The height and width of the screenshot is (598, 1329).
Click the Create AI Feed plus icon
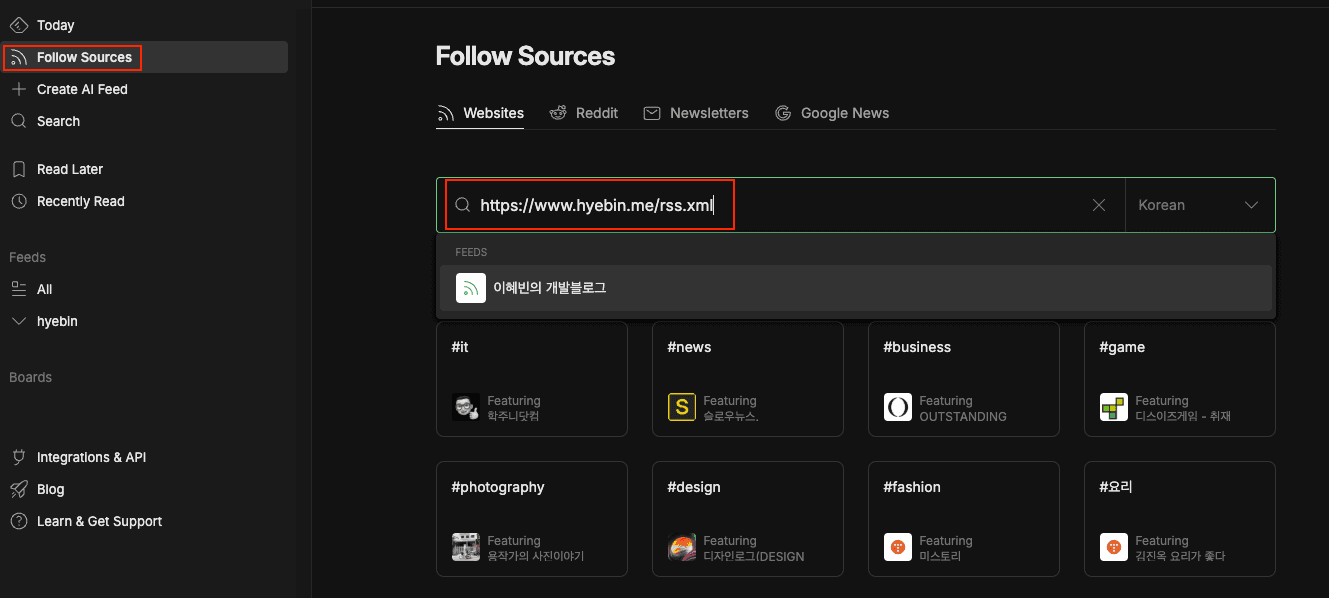pos(18,89)
